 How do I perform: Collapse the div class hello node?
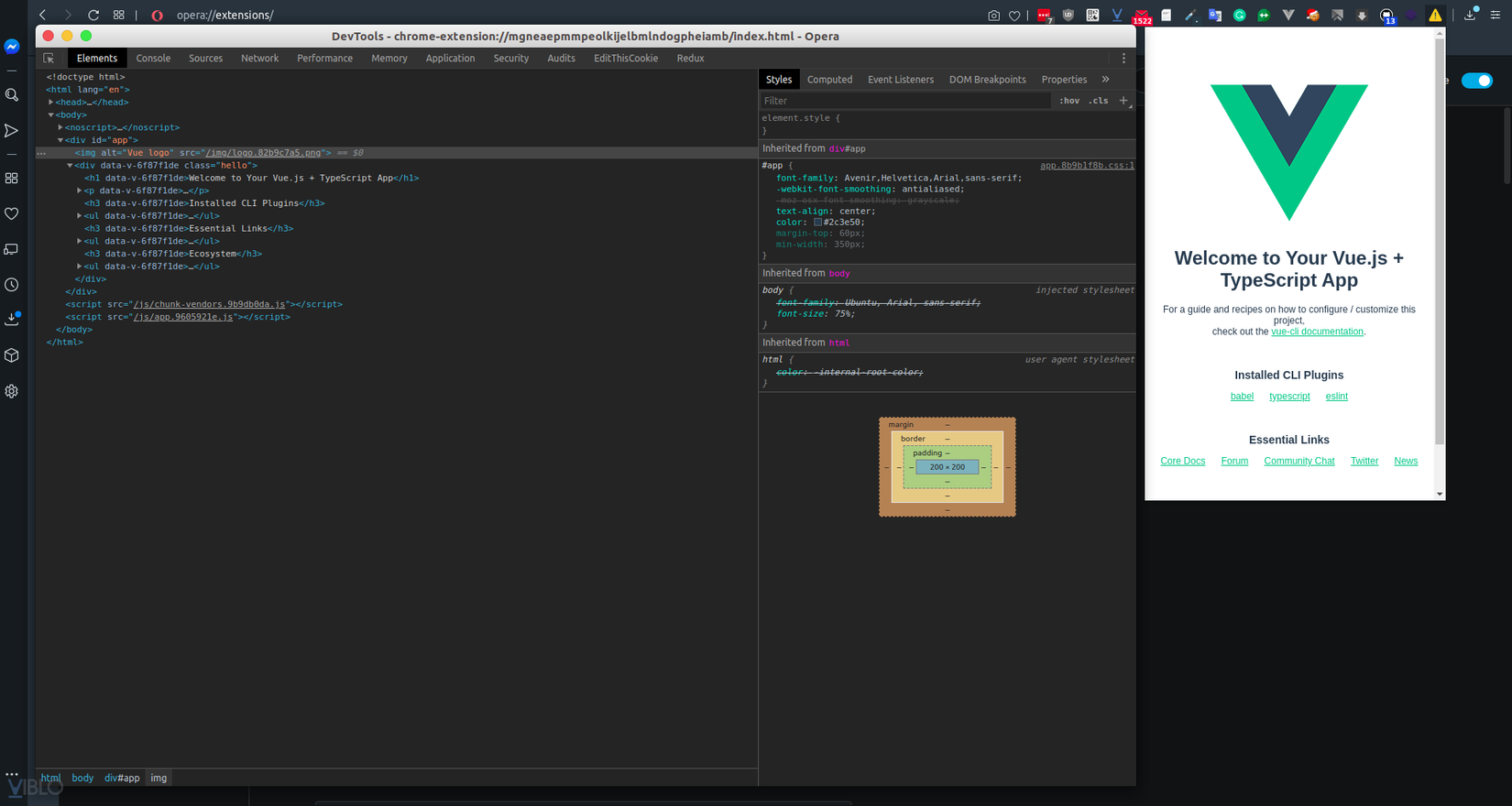click(70, 166)
